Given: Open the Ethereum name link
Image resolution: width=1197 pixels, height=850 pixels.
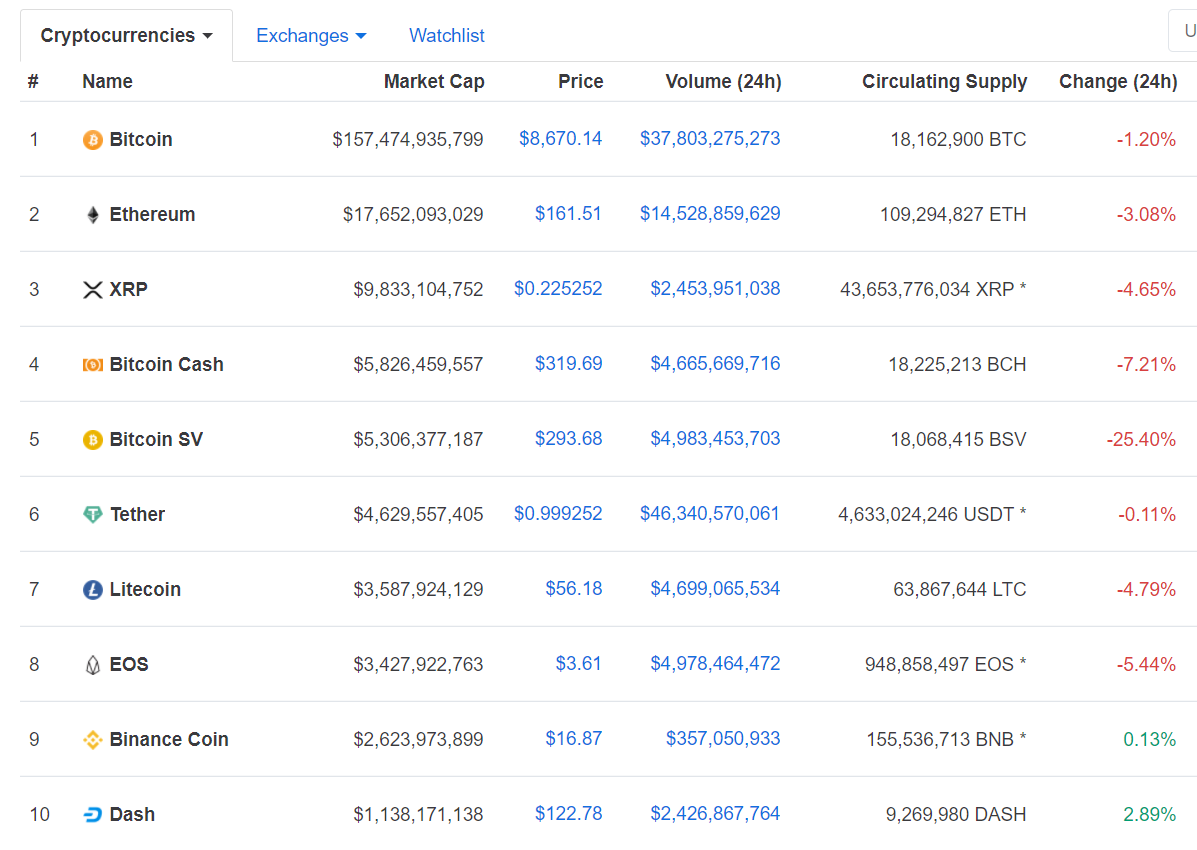Looking at the screenshot, I should click(x=153, y=215).
